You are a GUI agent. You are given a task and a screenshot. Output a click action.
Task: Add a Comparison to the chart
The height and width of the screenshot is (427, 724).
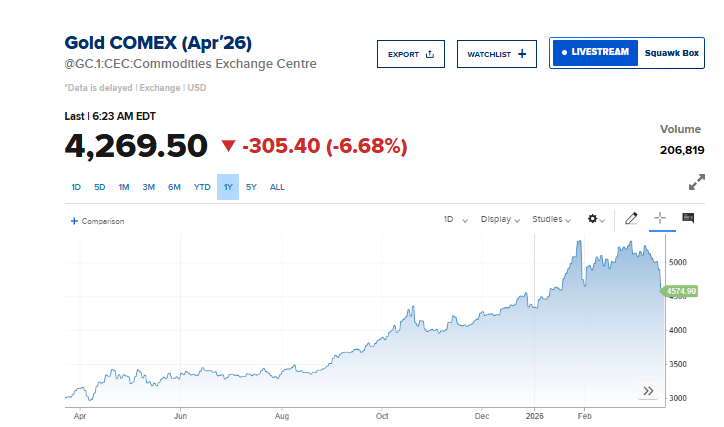(97, 221)
